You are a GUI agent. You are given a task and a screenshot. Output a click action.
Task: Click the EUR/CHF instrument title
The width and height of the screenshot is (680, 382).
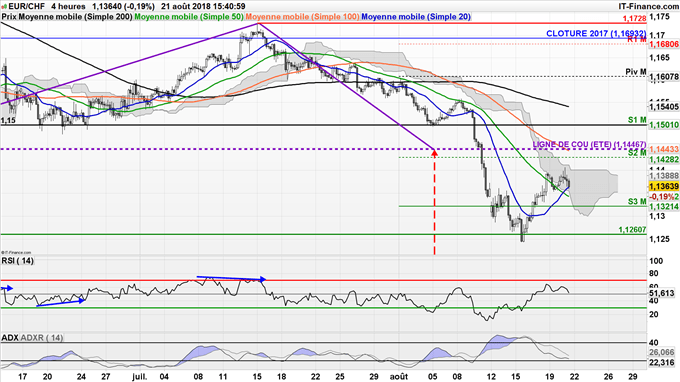pyautogui.click(x=26, y=7)
